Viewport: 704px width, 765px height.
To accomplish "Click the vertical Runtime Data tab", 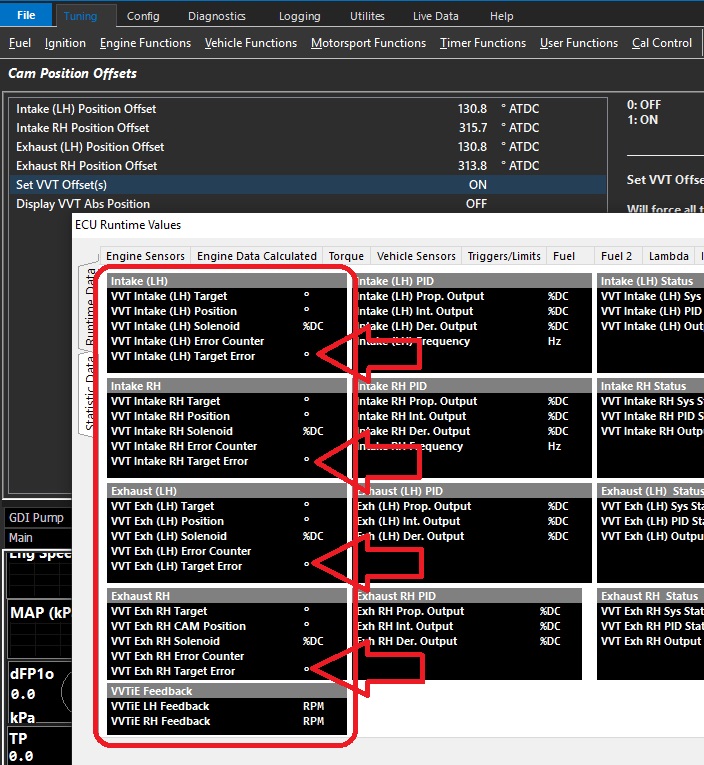I will [x=88, y=308].
